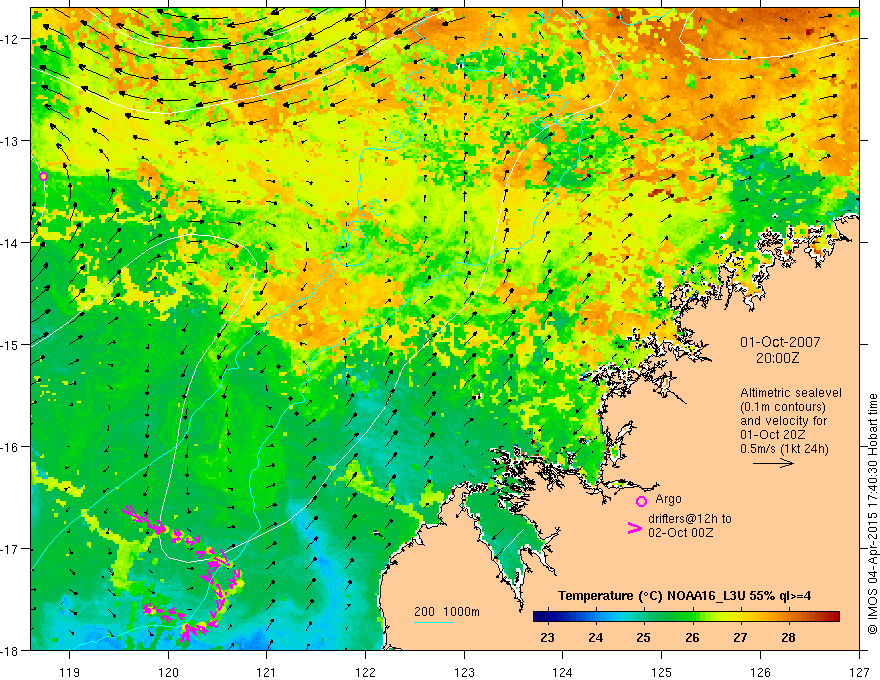The image size is (880, 680).
Task: Click the '28' color bar tick label
Action: [x=789, y=637]
